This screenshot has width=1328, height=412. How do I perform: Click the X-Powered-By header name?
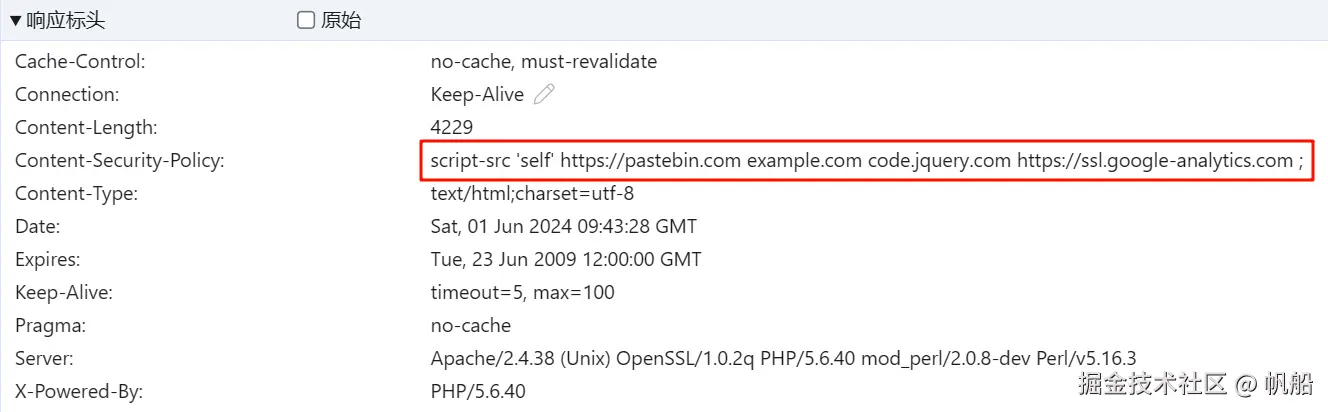click(x=79, y=391)
